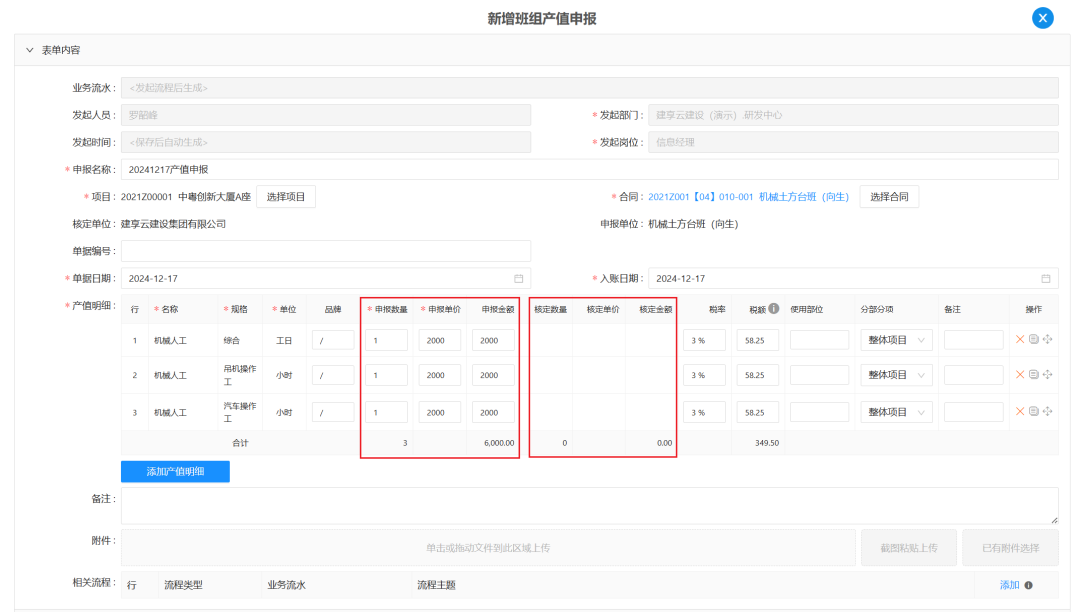Close the dialog with the blue X button
The image size is (1080, 612).
click(x=1043, y=18)
